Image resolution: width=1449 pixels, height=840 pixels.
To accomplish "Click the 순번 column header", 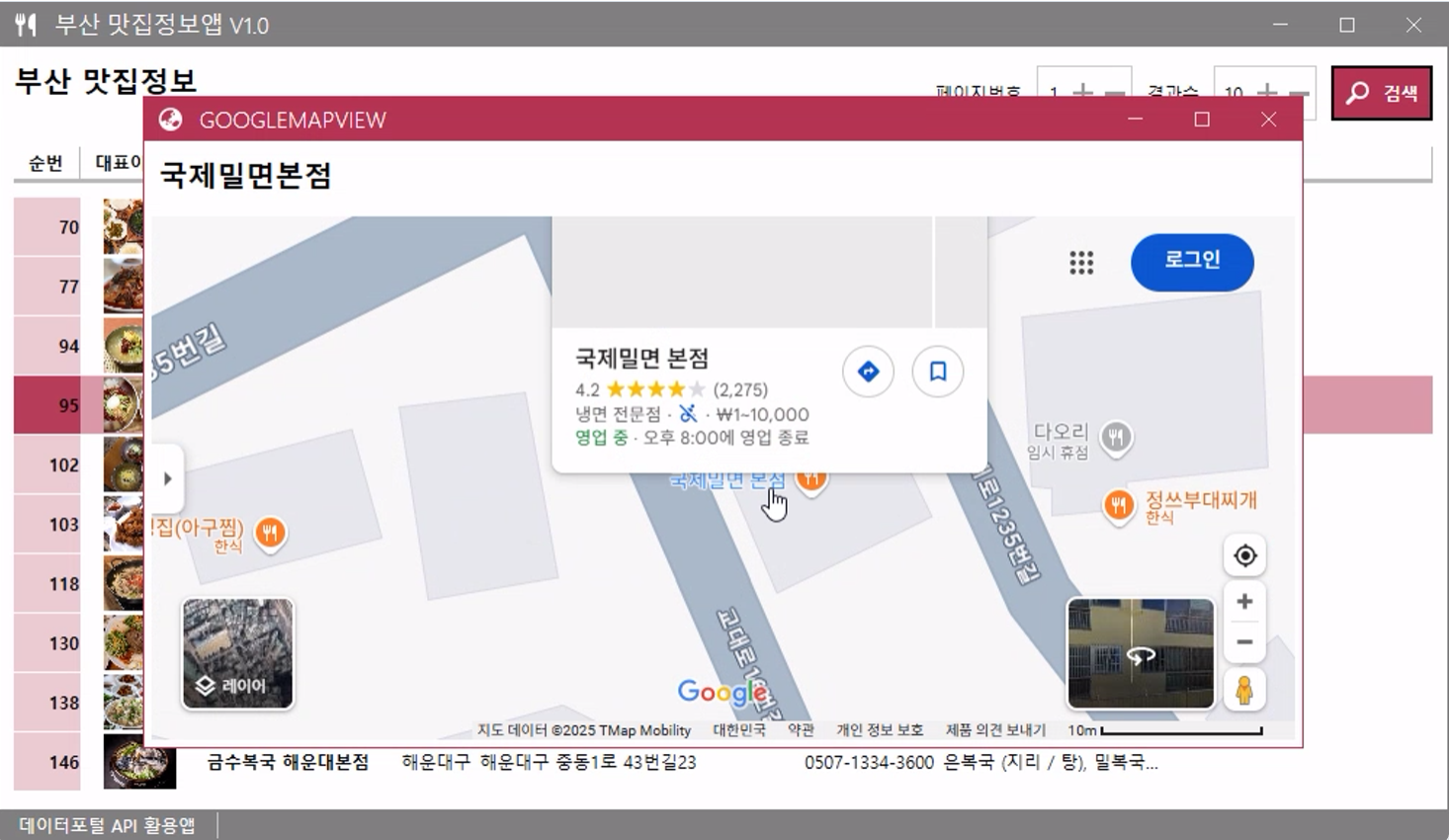I will [45, 163].
